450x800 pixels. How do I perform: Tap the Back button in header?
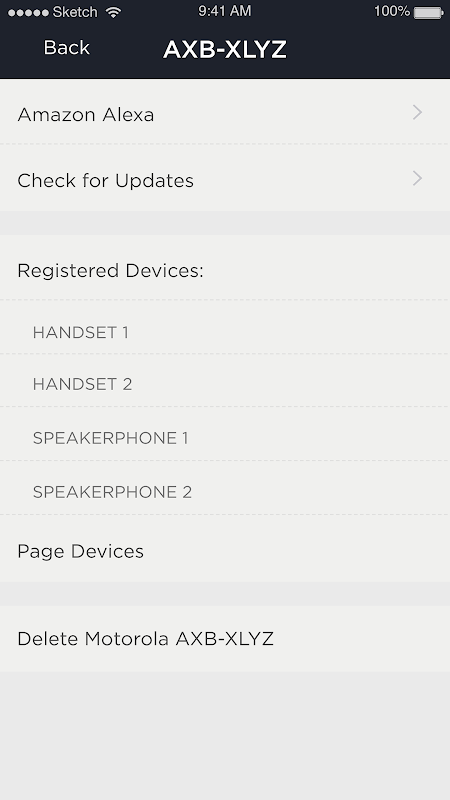(66, 48)
